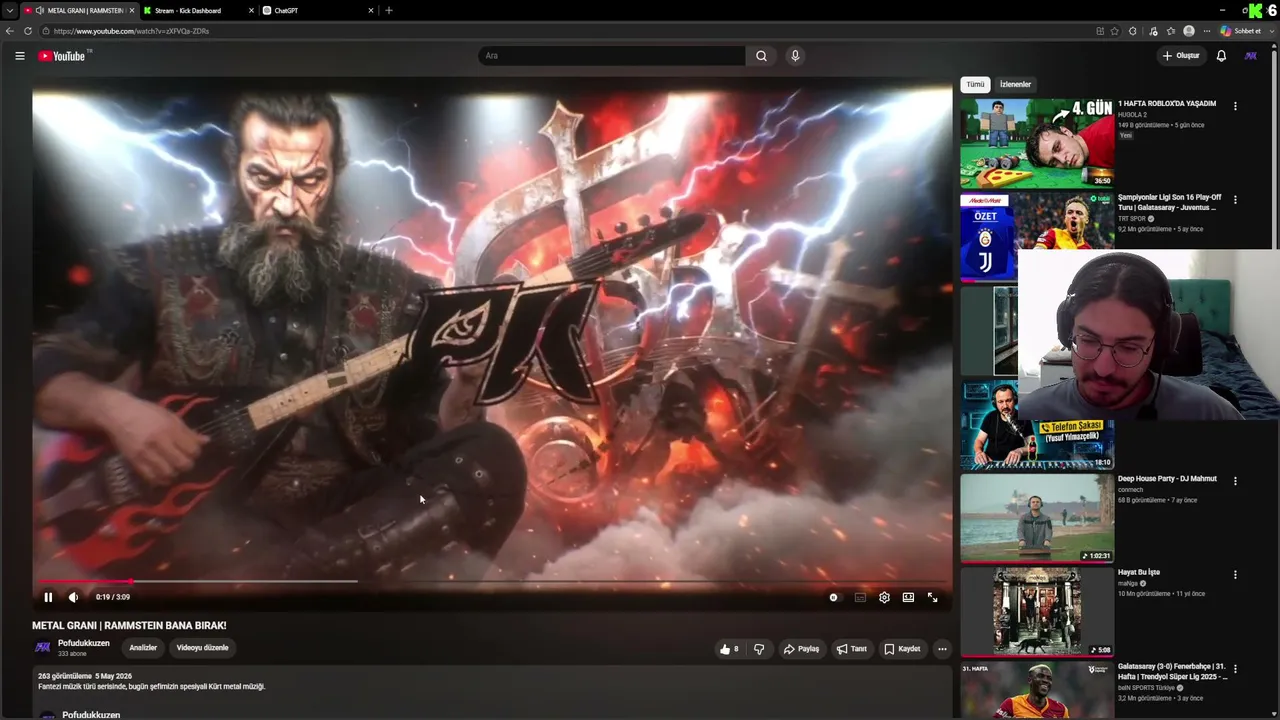The image size is (1280, 720).
Task: Open the Hayat Bu İşte thumbnail
Action: (x=1037, y=612)
